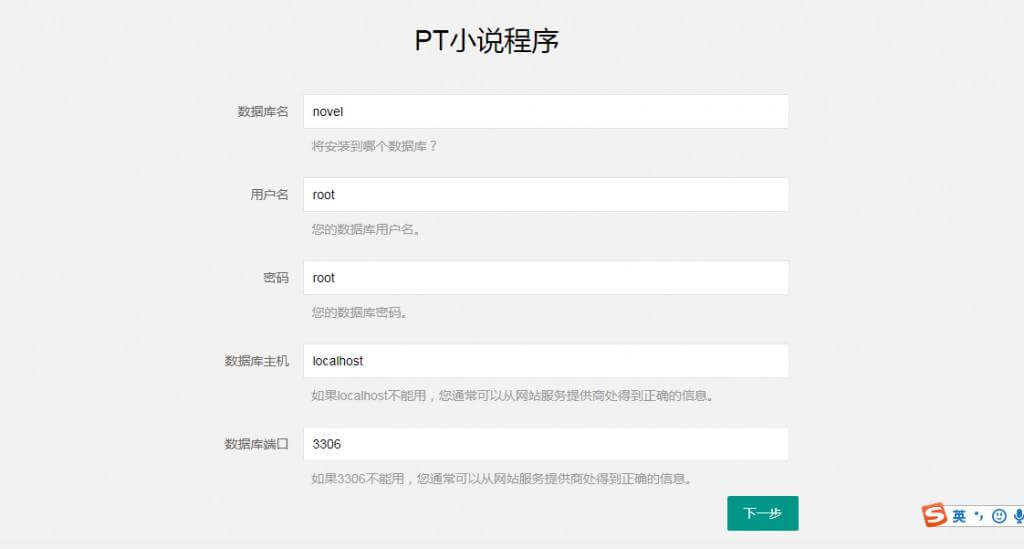Click the 数据库端口 label
1024x549 pixels.
click(x=257, y=444)
